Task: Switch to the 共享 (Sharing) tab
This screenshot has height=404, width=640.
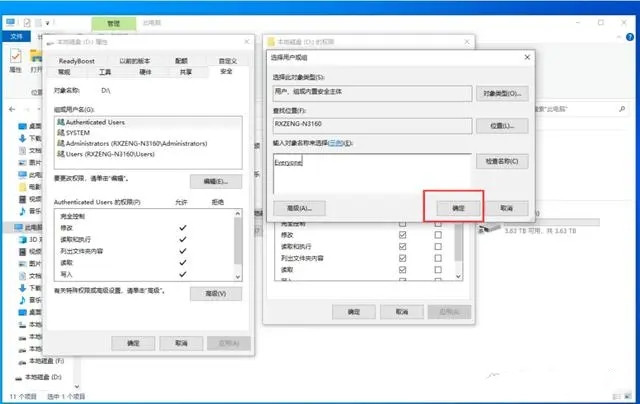Action: [x=186, y=72]
